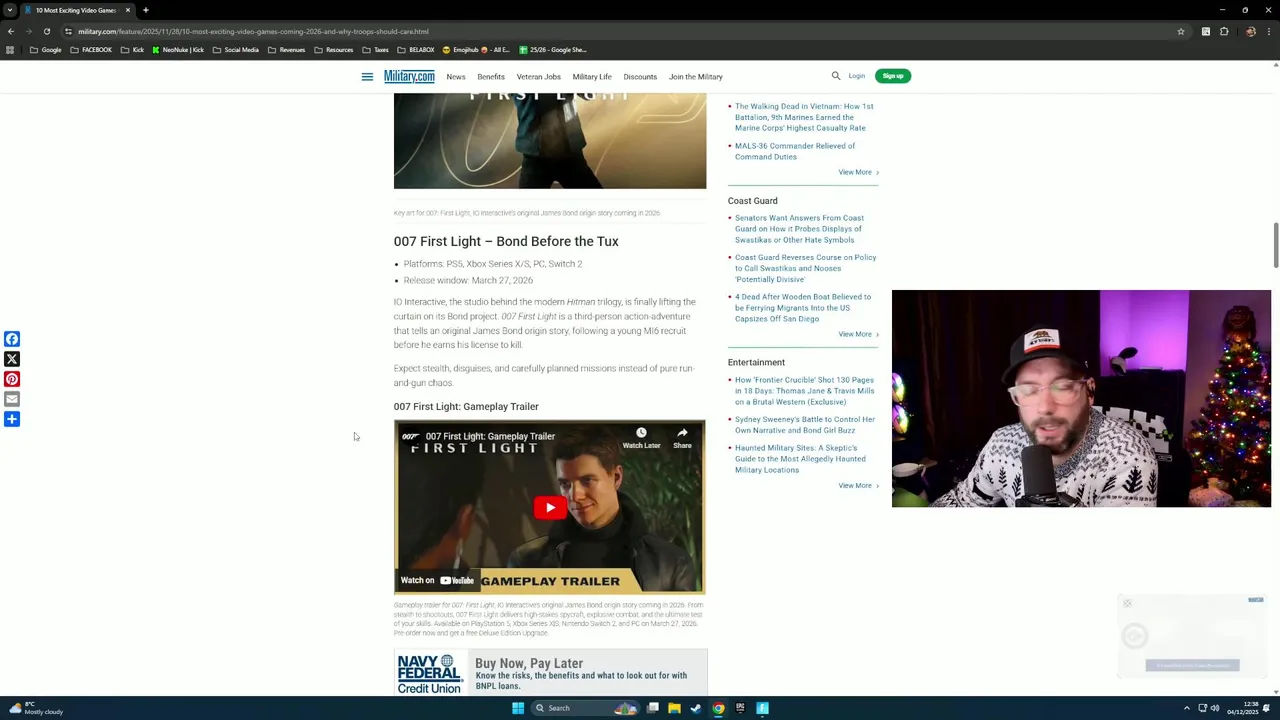Viewport: 1280px width, 720px height.
Task: Open the Emojihub bookmark
Action: (x=476, y=50)
